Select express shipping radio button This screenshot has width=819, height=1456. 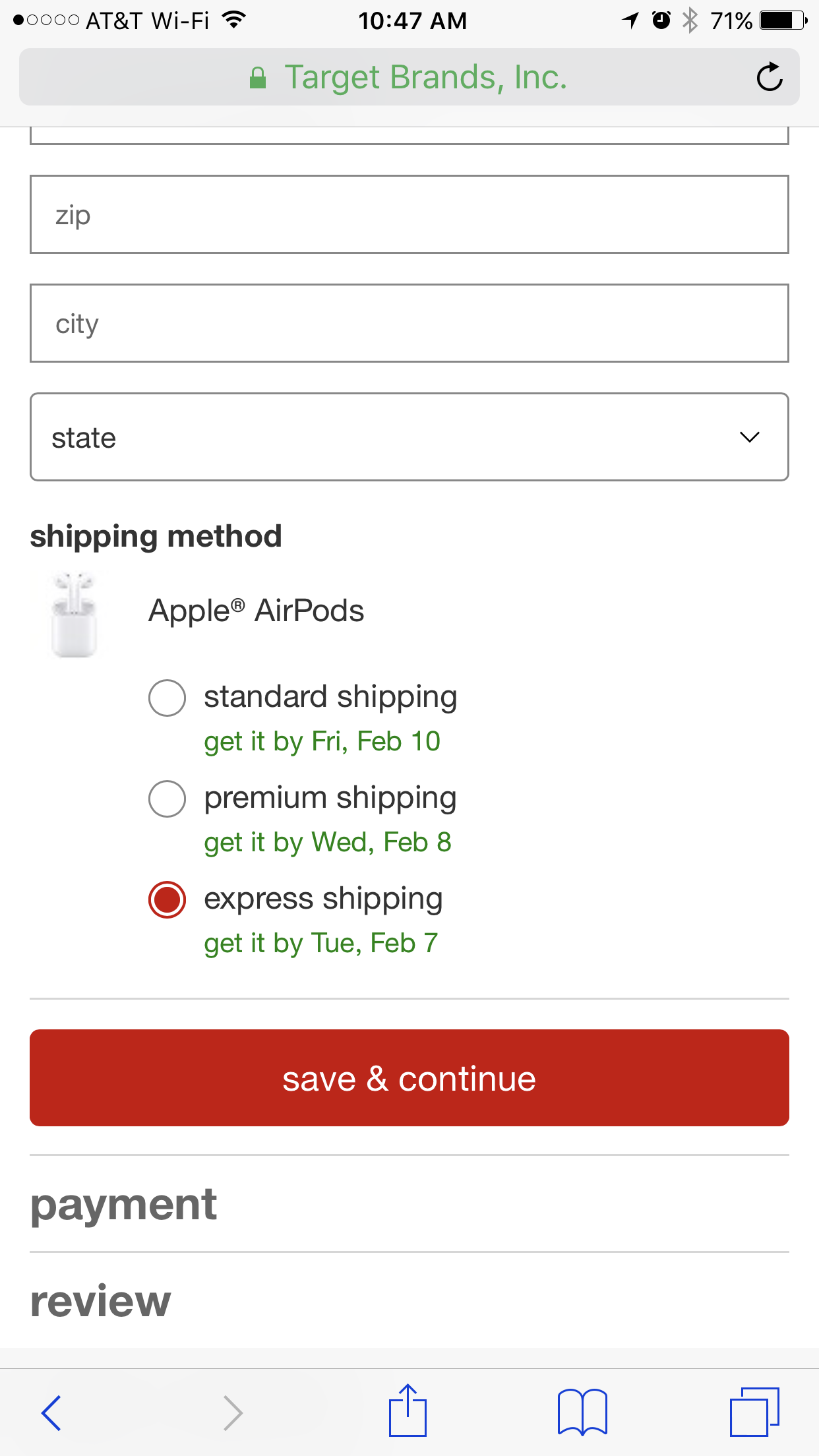[167, 899]
